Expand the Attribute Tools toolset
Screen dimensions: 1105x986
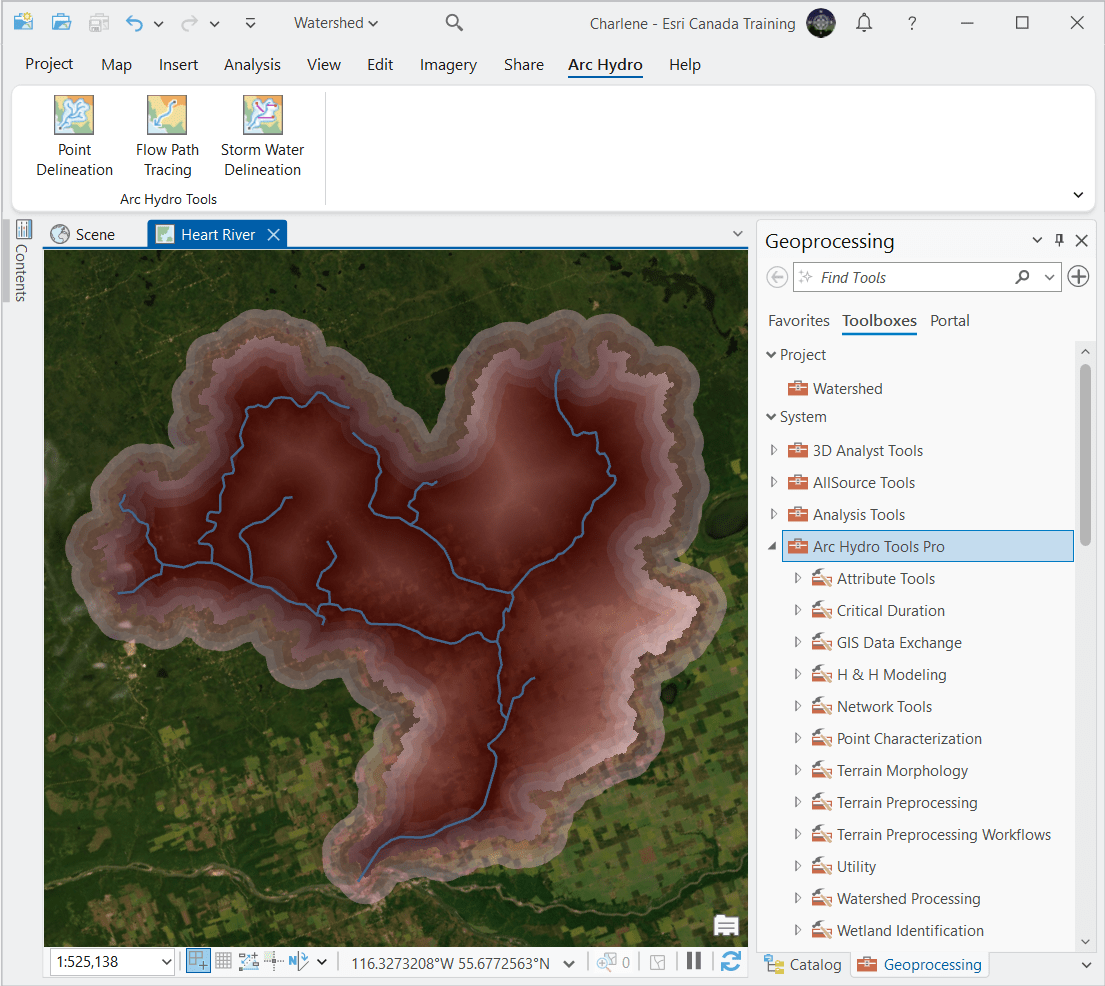tap(798, 578)
